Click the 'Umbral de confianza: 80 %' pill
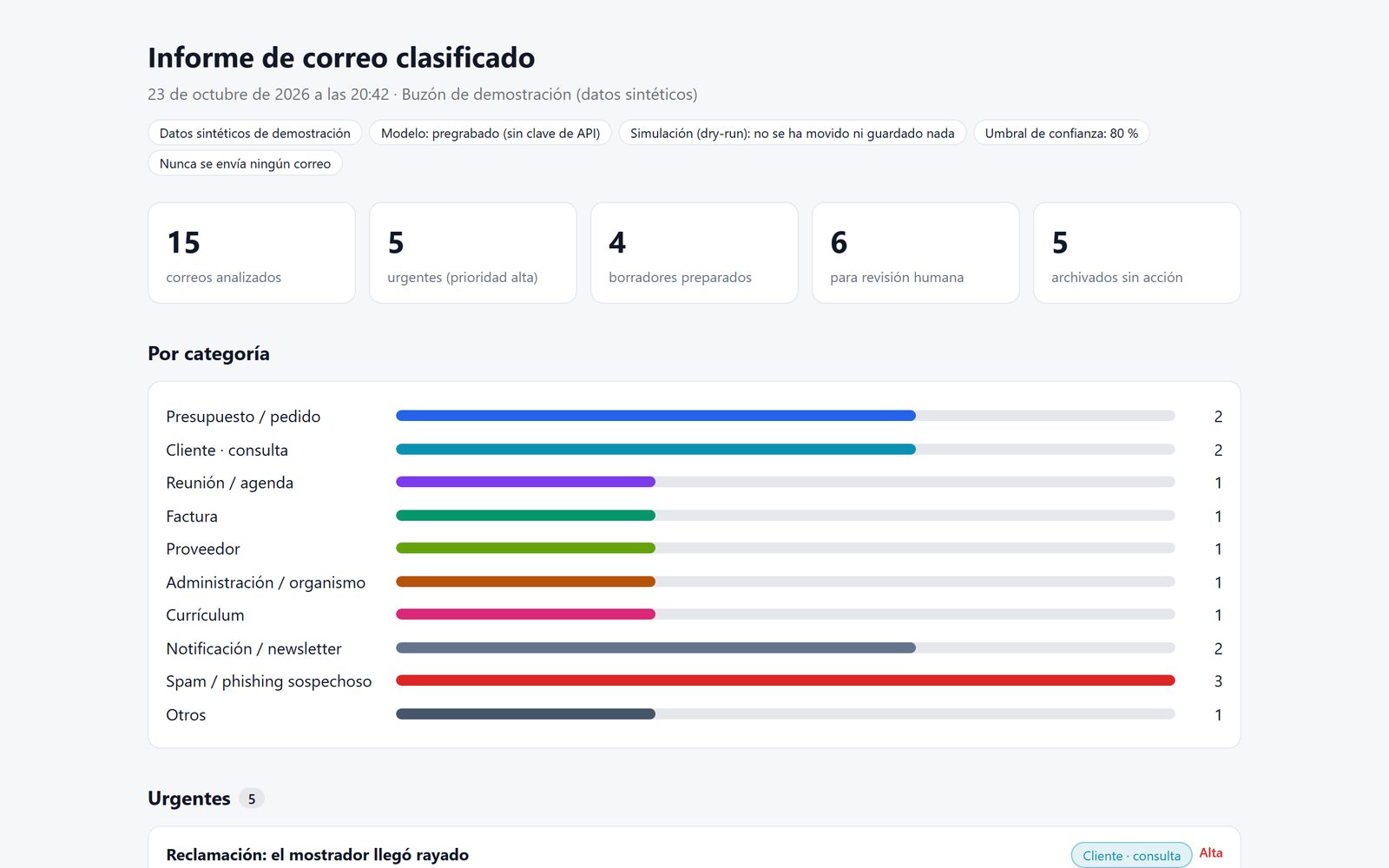 coord(1061,133)
